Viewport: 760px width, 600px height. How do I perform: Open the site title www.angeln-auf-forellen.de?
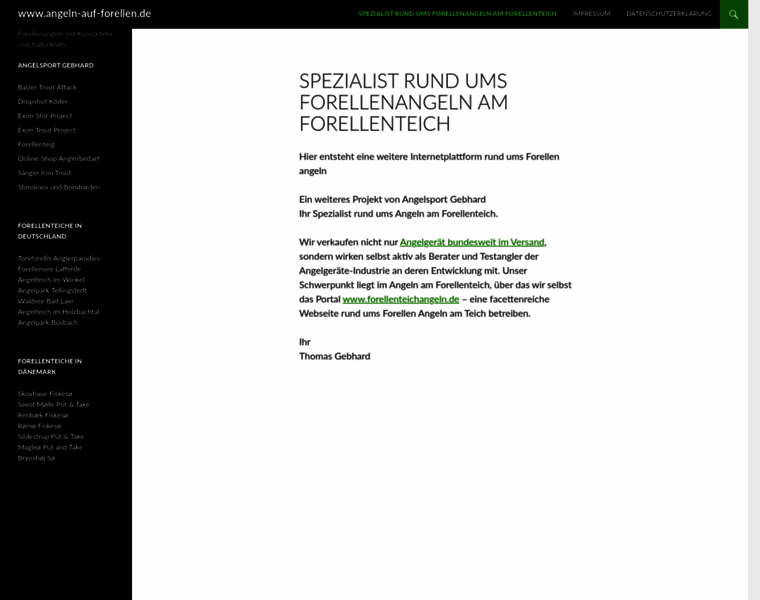tap(84, 14)
